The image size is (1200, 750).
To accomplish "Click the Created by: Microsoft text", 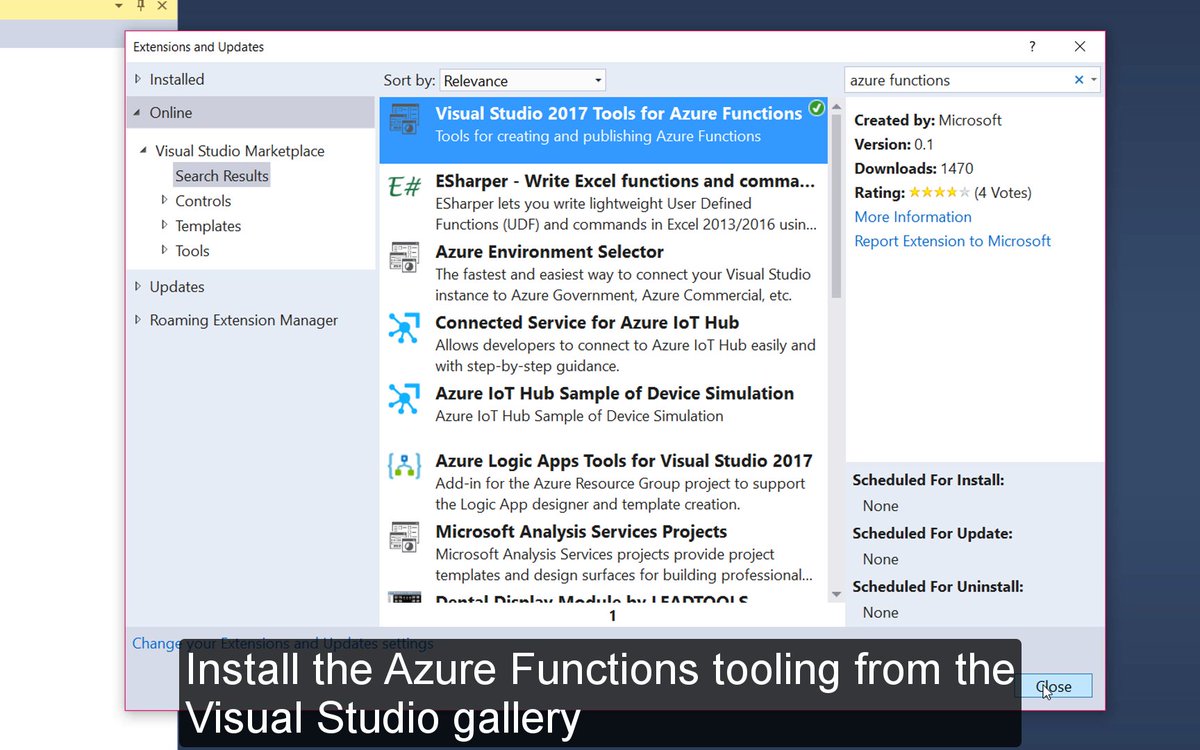I will click(x=928, y=120).
